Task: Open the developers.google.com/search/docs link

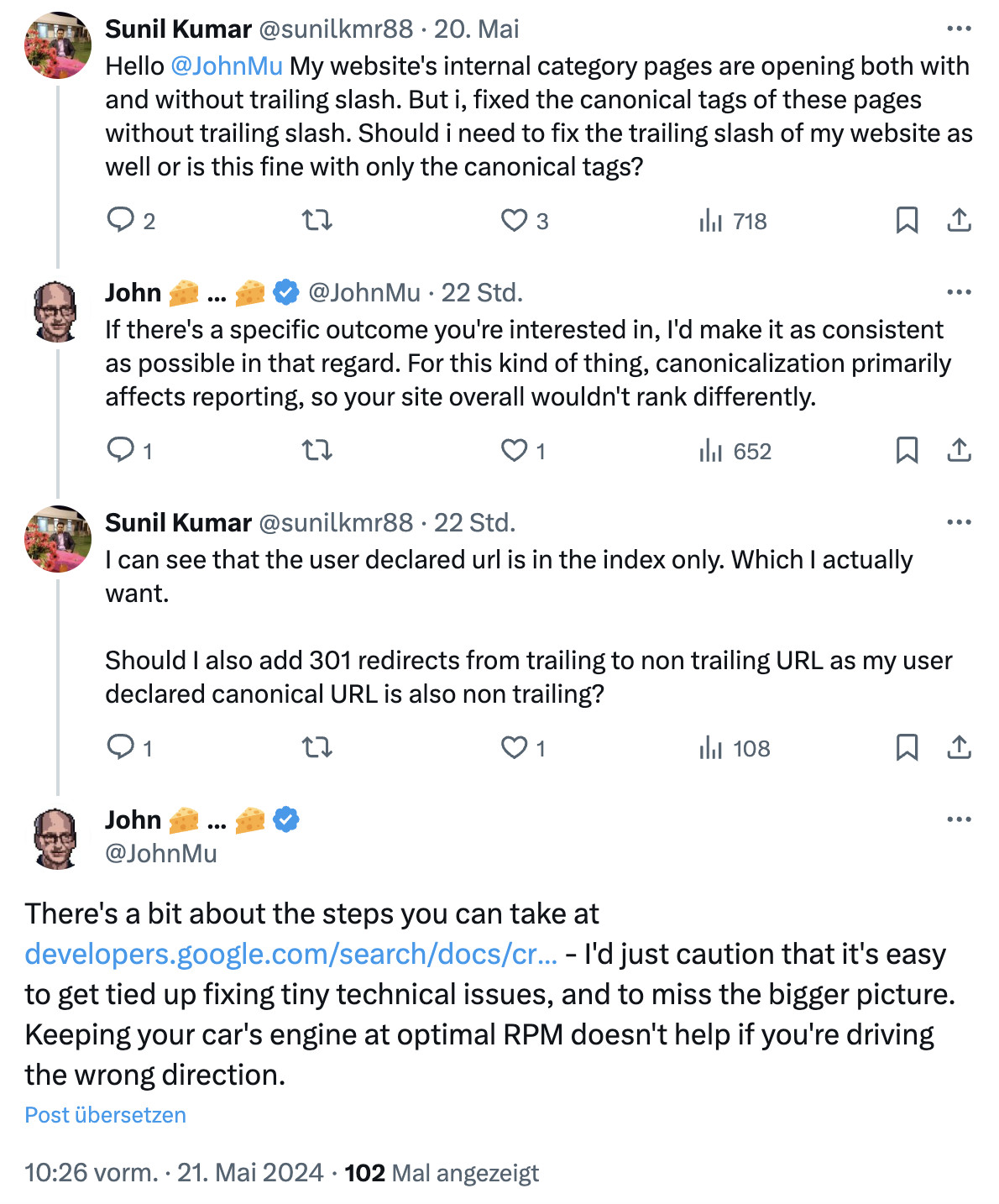Action: 290,954
